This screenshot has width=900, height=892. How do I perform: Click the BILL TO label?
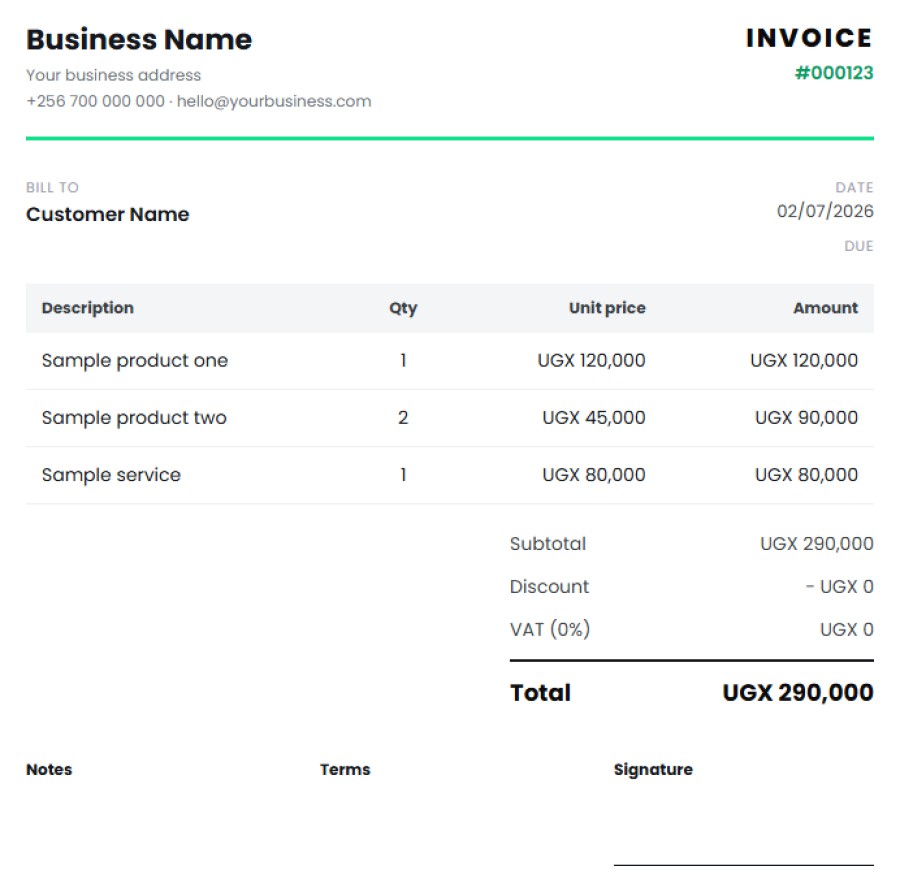click(52, 188)
